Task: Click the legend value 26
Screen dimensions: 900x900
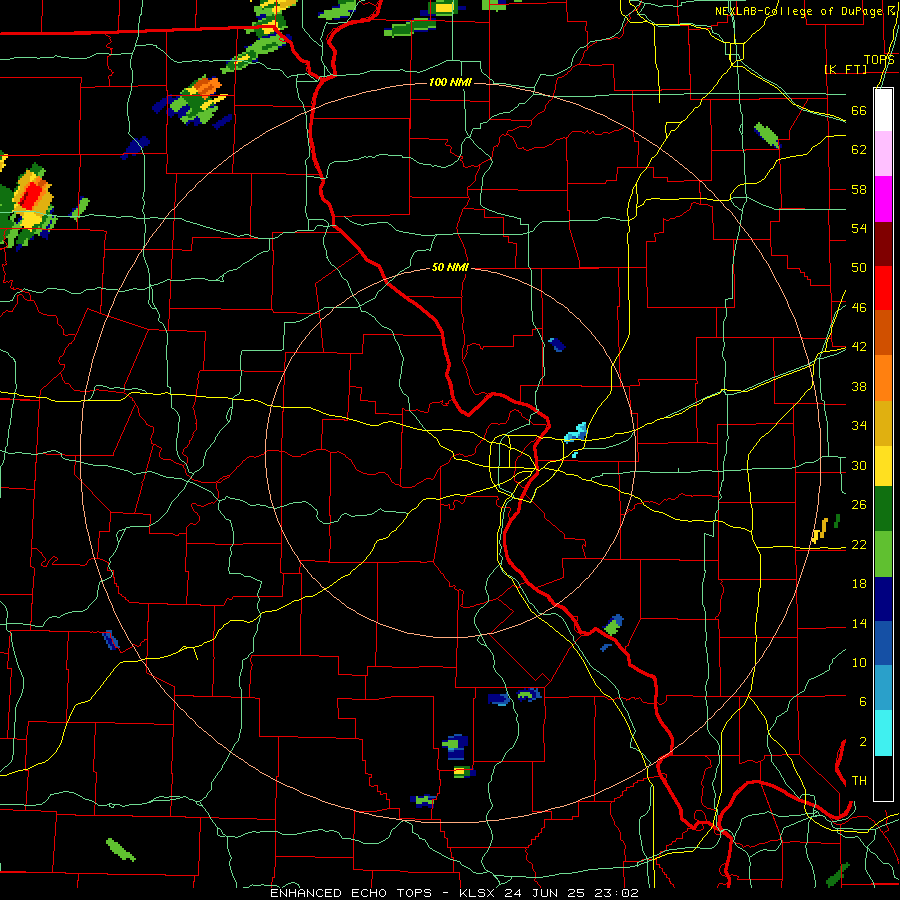Action: pyautogui.click(x=859, y=505)
